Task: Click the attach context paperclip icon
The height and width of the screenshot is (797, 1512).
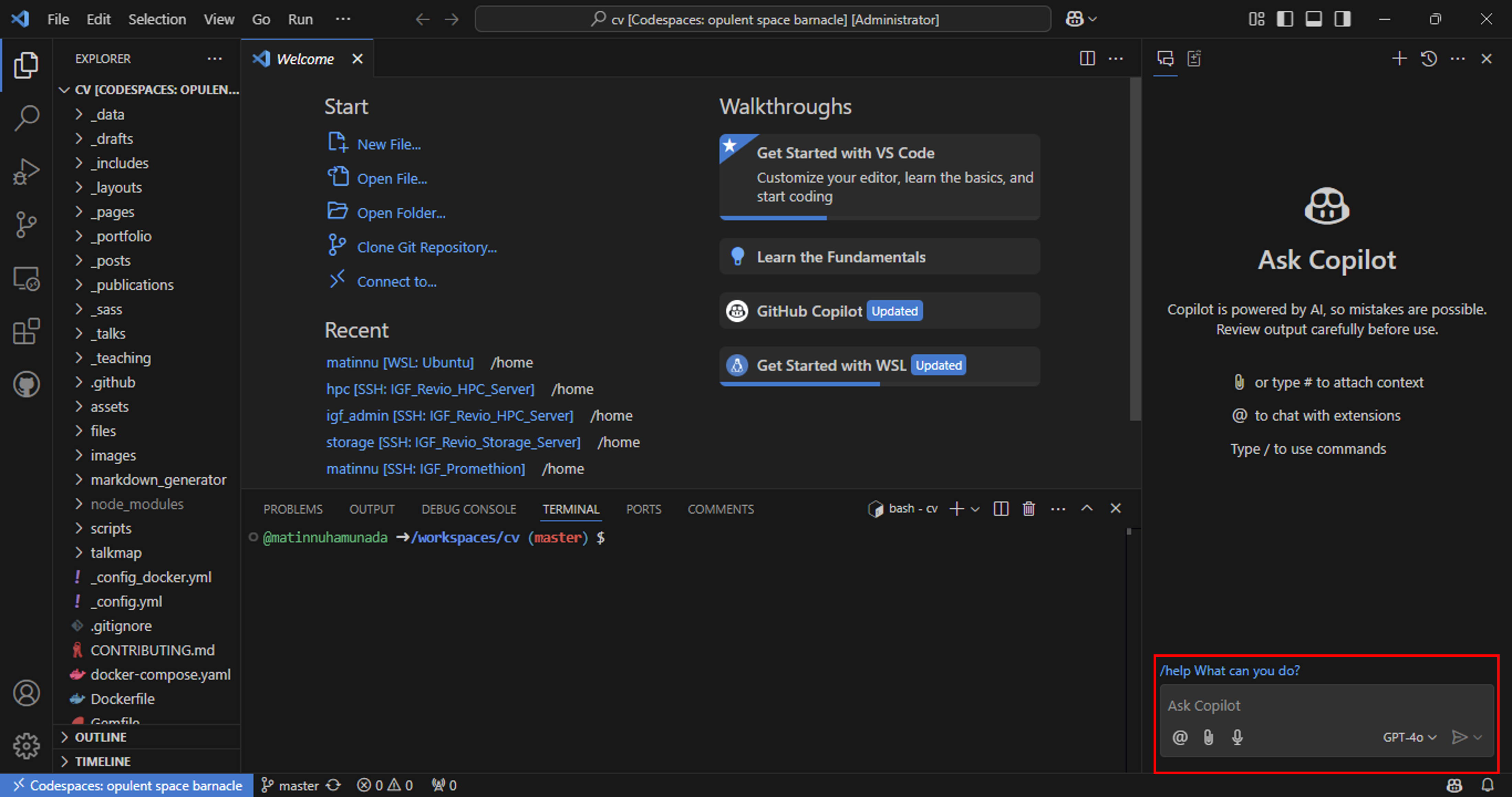Action: (x=1208, y=737)
